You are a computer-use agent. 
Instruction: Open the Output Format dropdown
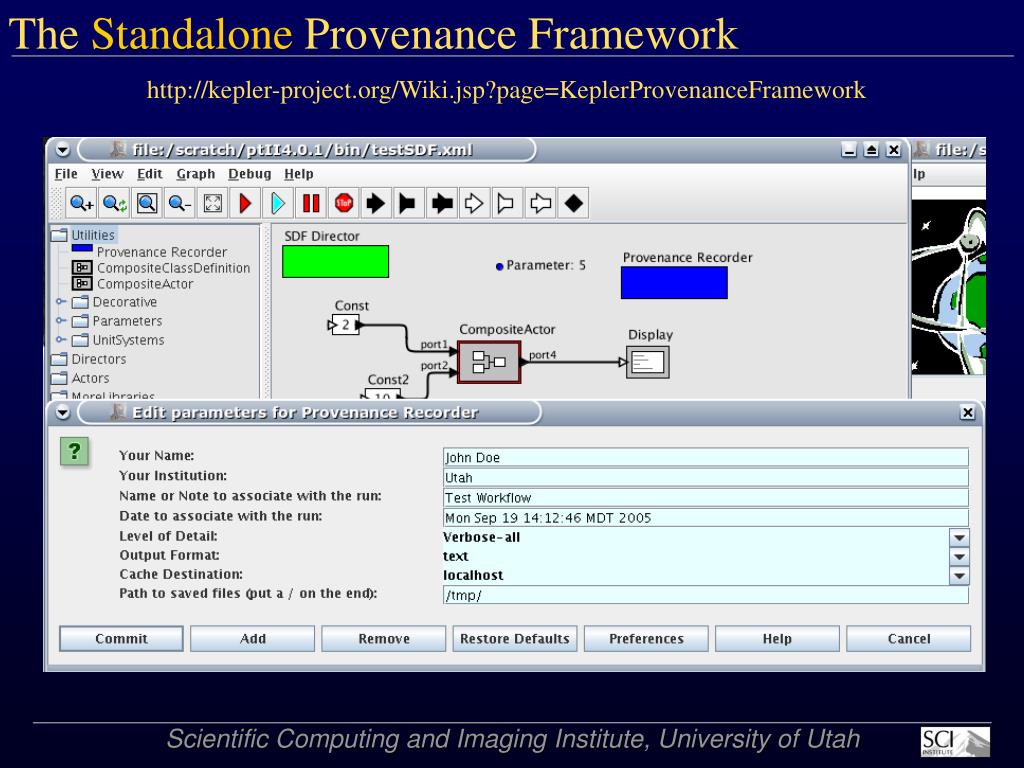tap(959, 556)
